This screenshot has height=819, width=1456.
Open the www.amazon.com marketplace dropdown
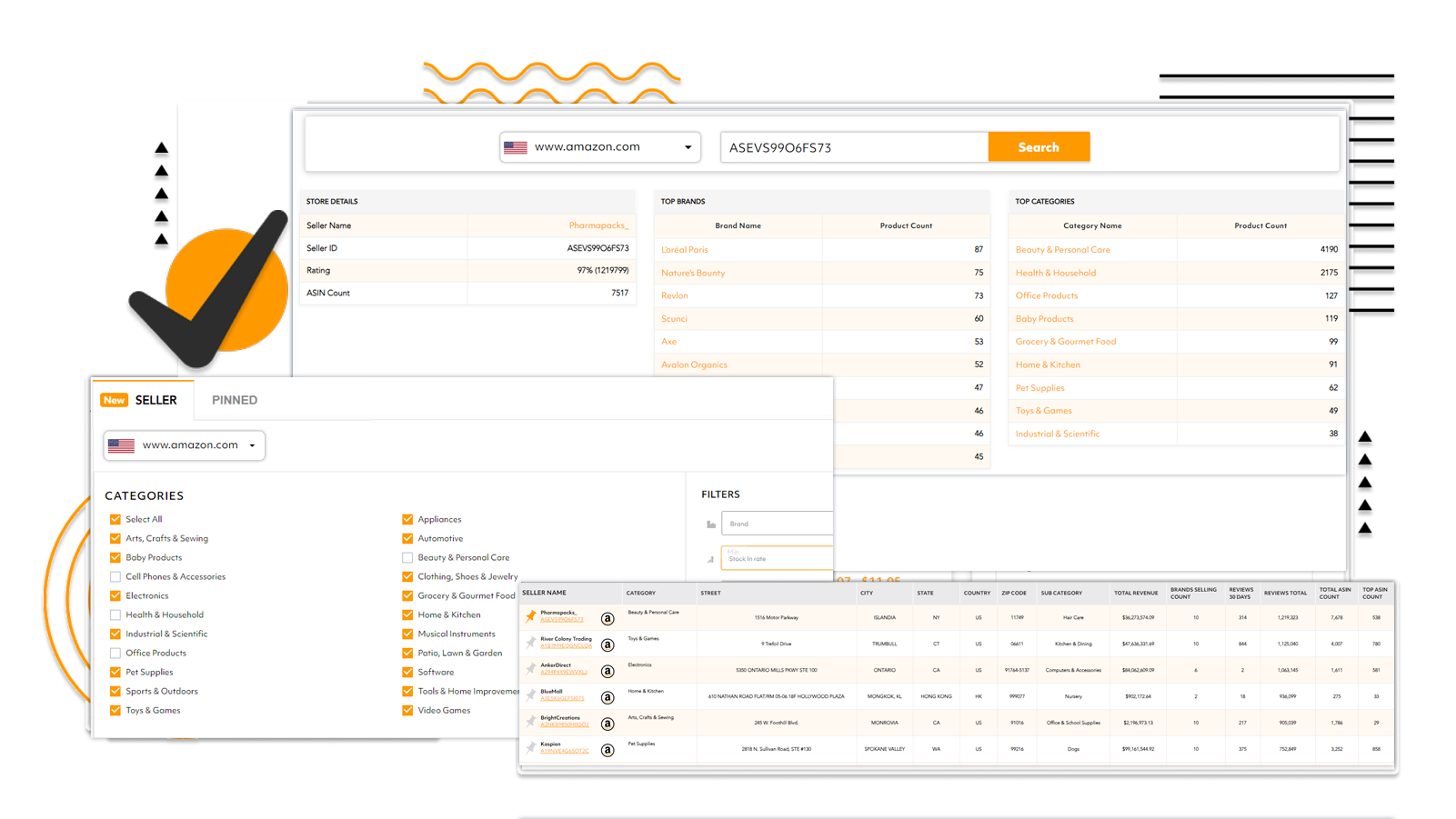pyautogui.click(x=599, y=146)
